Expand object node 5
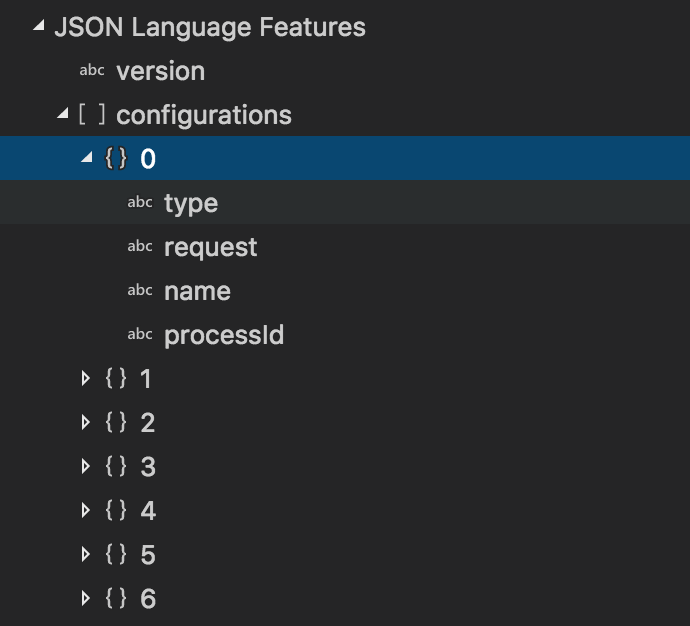Viewport: 690px width, 626px height. tap(86, 554)
